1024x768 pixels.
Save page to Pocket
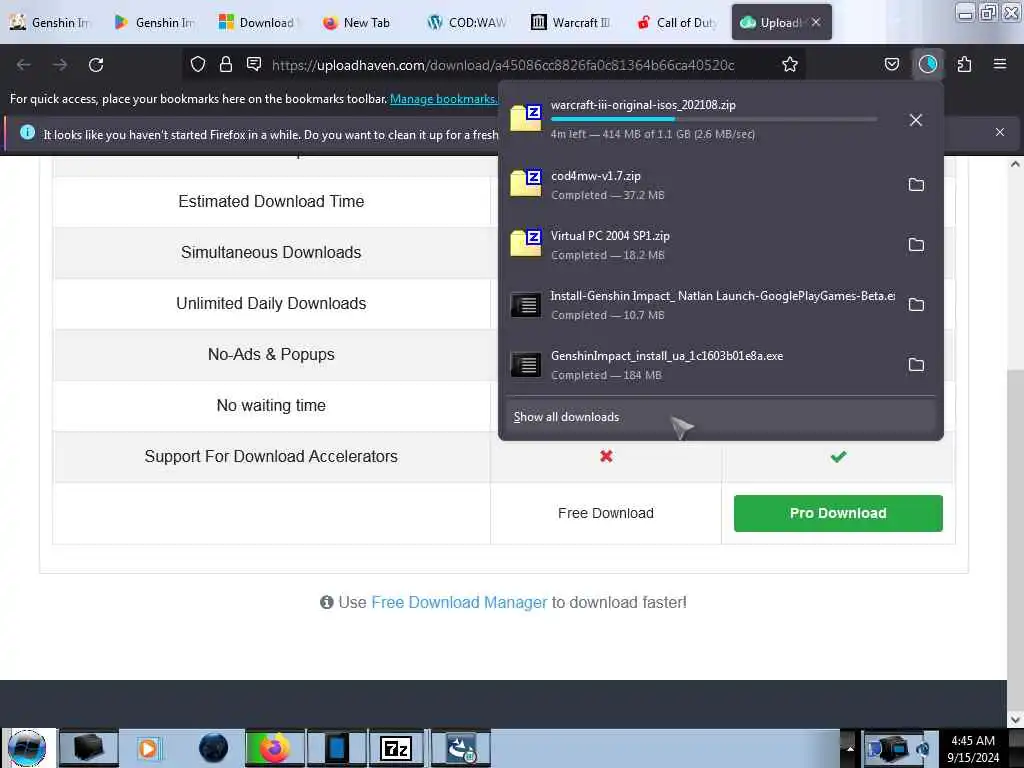(x=891, y=64)
